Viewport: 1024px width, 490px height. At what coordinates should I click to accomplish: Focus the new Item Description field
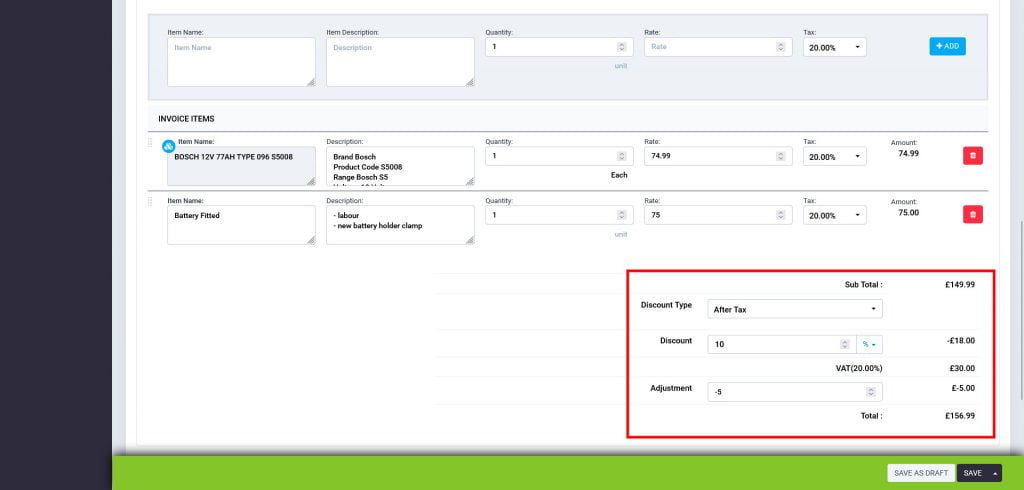[400, 62]
